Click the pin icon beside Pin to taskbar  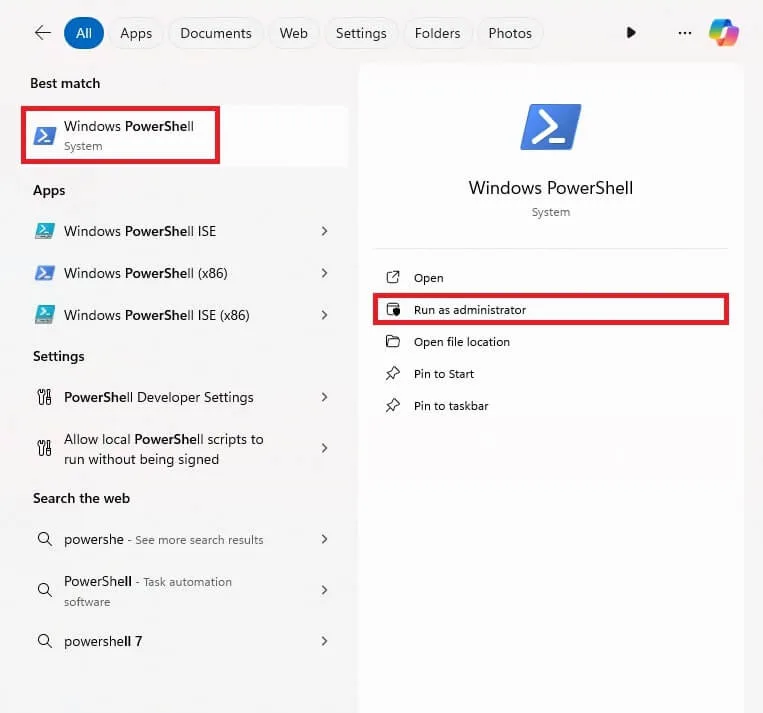pyautogui.click(x=393, y=405)
